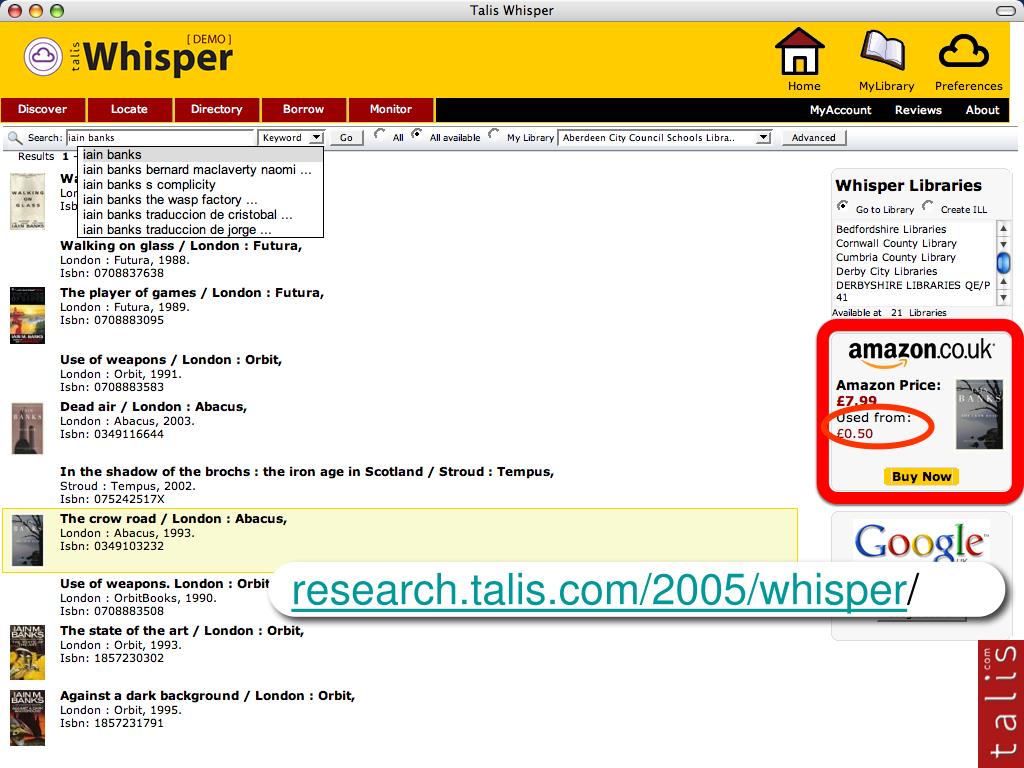Select the All available radio button
The height and width of the screenshot is (768, 1024).
coord(417,135)
